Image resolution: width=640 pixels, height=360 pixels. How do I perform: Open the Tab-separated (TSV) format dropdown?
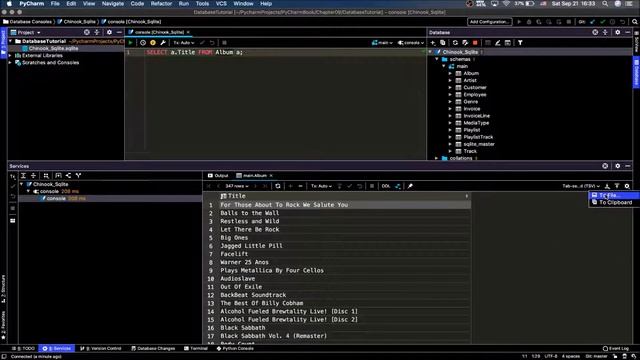(581, 186)
